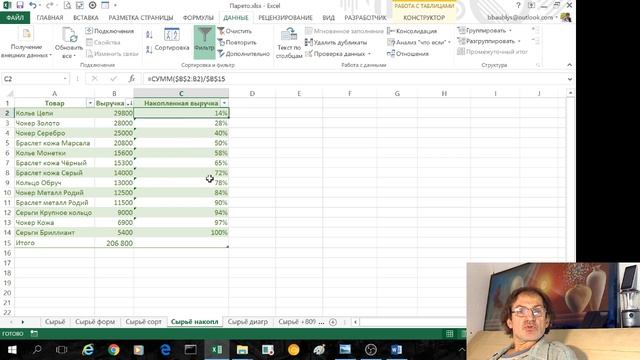
Task: Click Удалить дубликаты
Action: click(x=336, y=42)
